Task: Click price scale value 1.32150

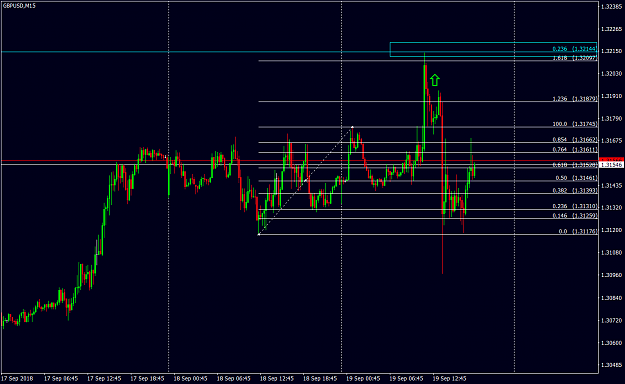Action: (x=611, y=51)
